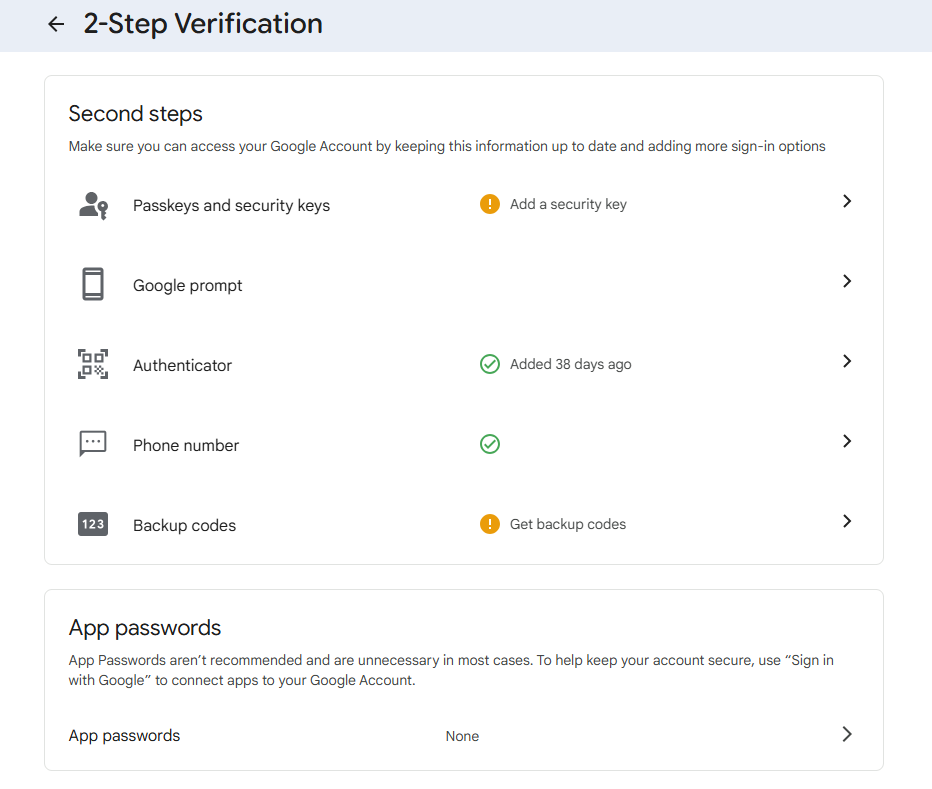This screenshot has width=932, height=789.
Task: Open the Phone number row chevron
Action: 847,441
